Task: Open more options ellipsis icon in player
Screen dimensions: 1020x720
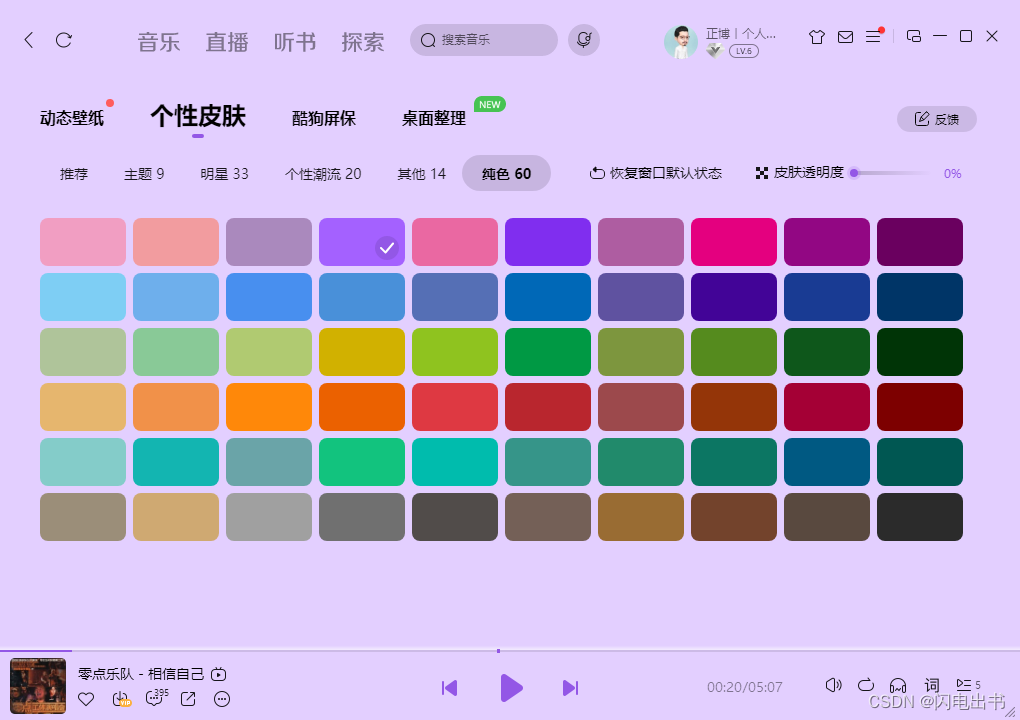Action: coord(222,699)
